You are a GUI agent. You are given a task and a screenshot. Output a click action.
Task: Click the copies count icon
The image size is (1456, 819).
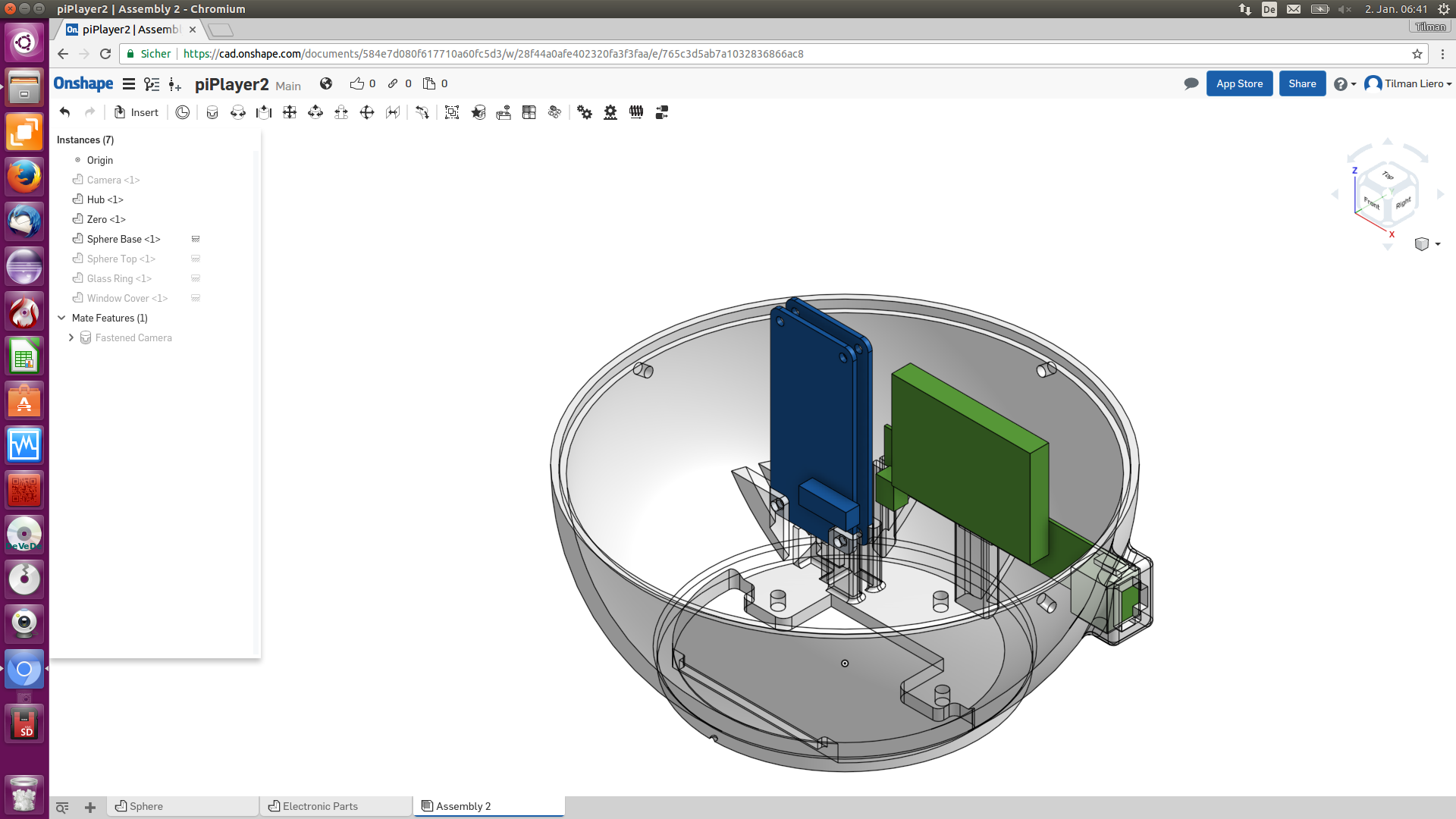[429, 83]
